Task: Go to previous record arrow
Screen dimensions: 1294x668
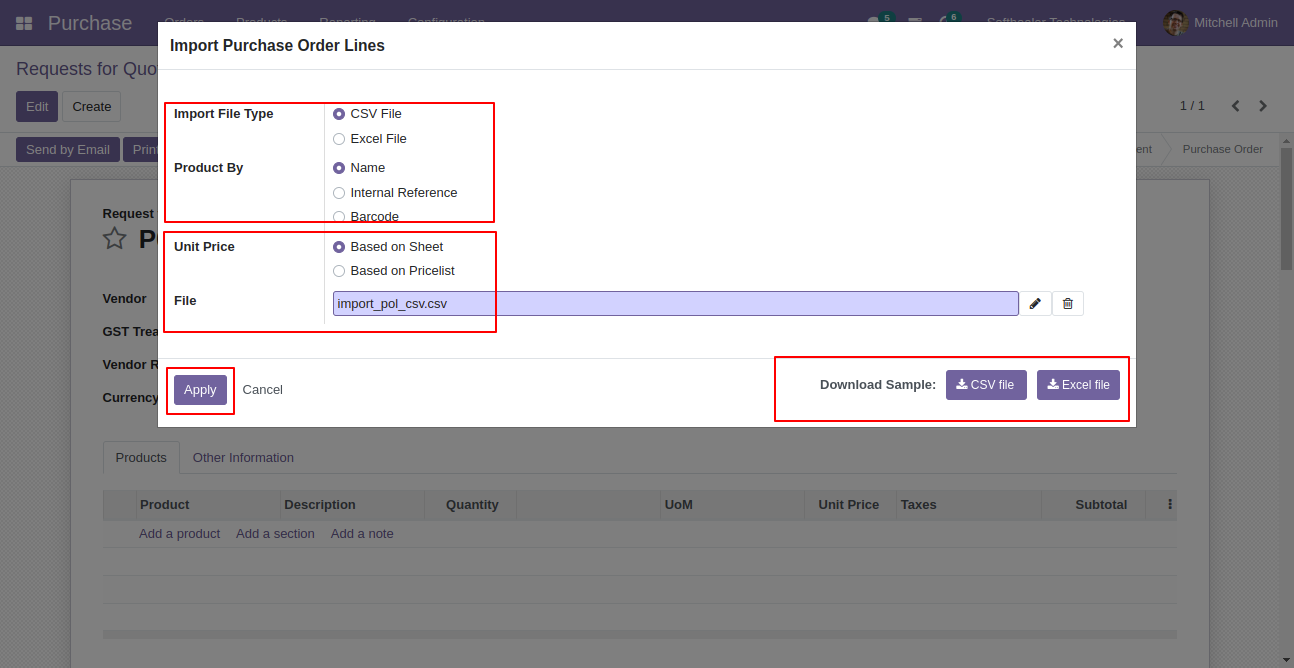Action: 1236,106
